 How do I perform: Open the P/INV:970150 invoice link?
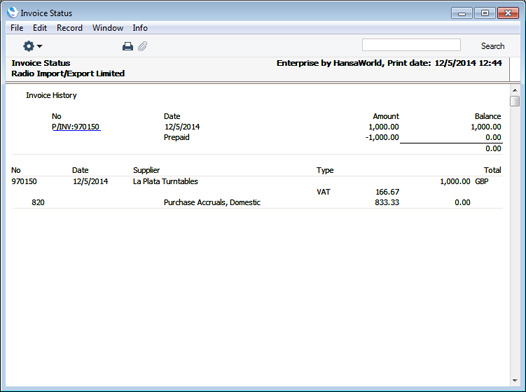(x=76, y=127)
